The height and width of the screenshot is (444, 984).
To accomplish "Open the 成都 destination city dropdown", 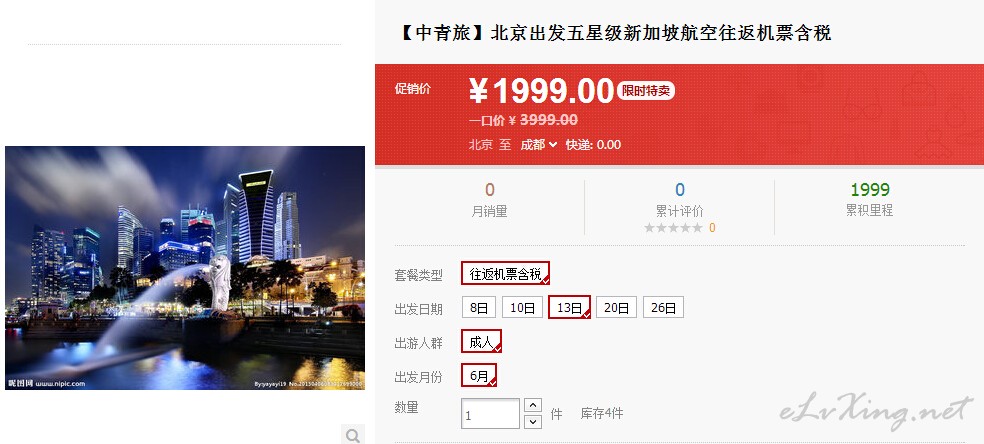I will click(538, 144).
